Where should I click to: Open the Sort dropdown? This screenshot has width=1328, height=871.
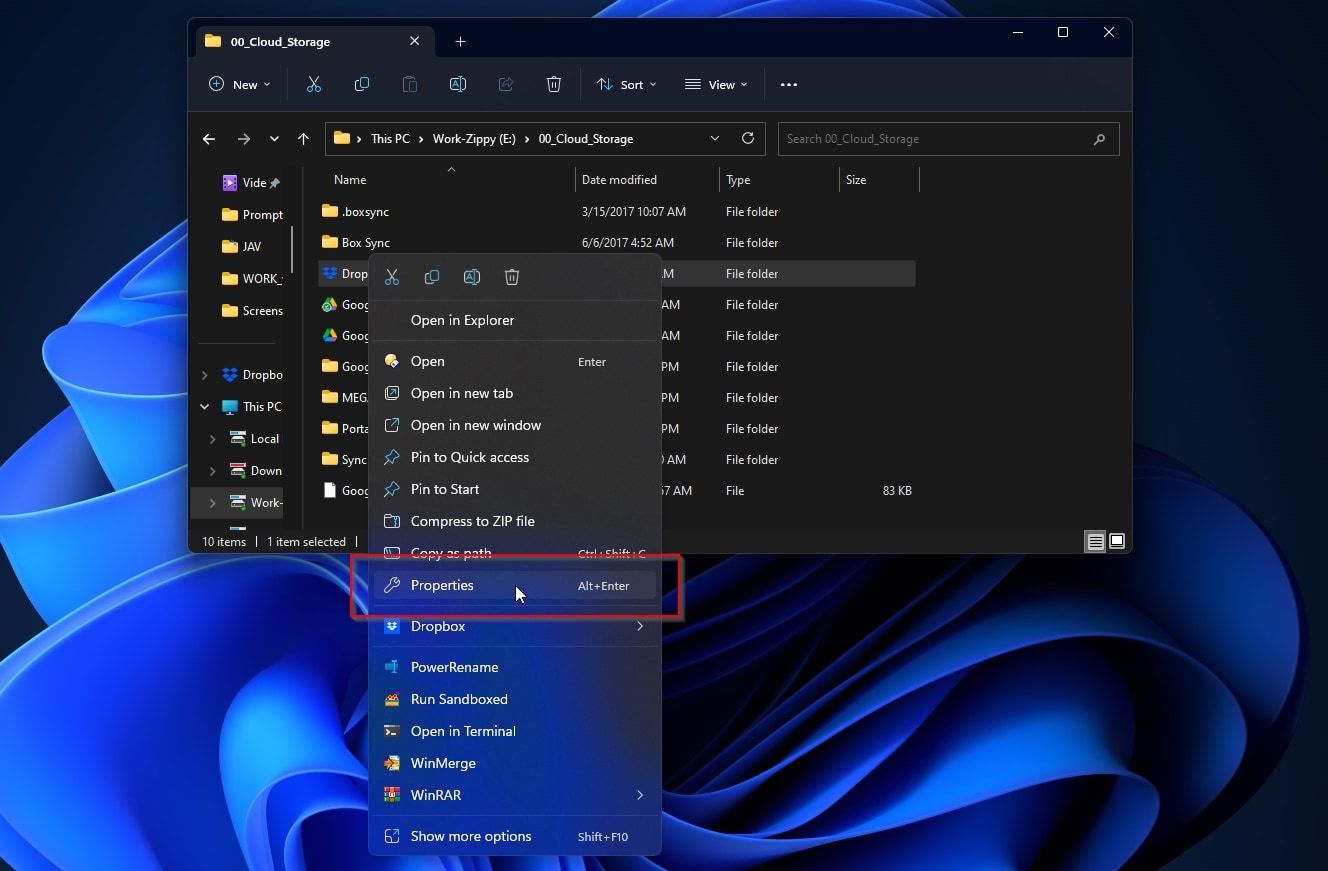tap(627, 84)
